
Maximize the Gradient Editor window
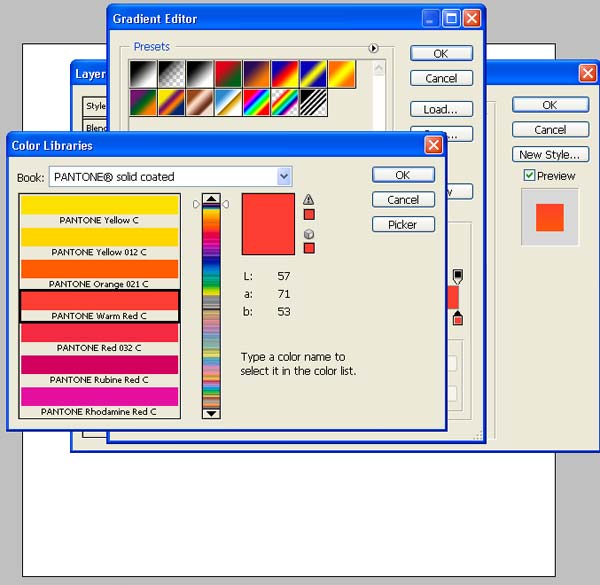pyautogui.click(x=452, y=18)
